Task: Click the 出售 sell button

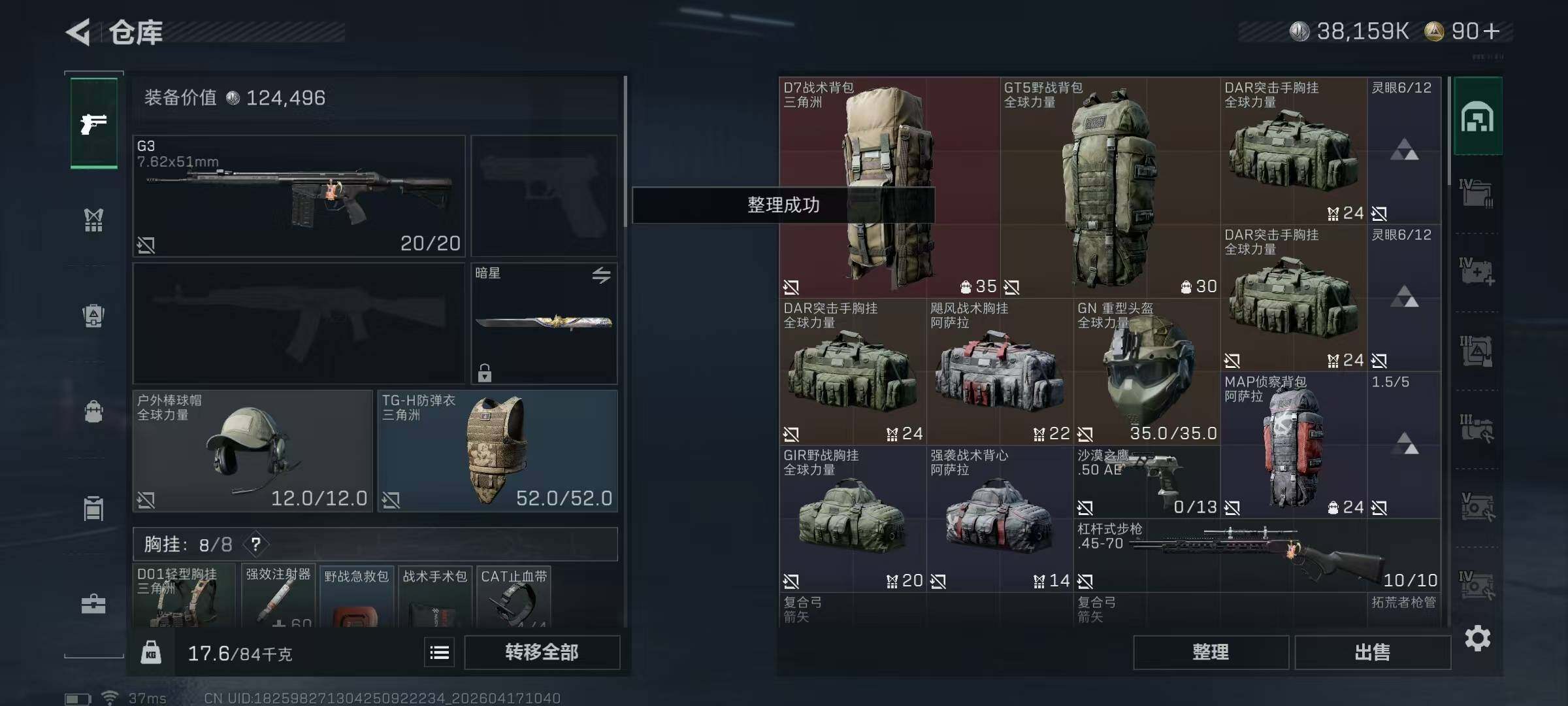Action: tap(1372, 652)
